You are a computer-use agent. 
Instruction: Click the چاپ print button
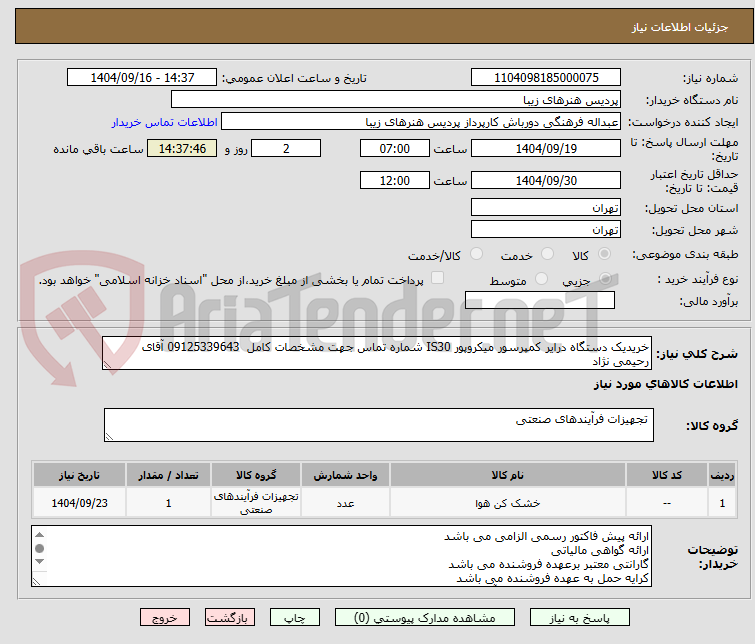pyautogui.click(x=295, y=618)
